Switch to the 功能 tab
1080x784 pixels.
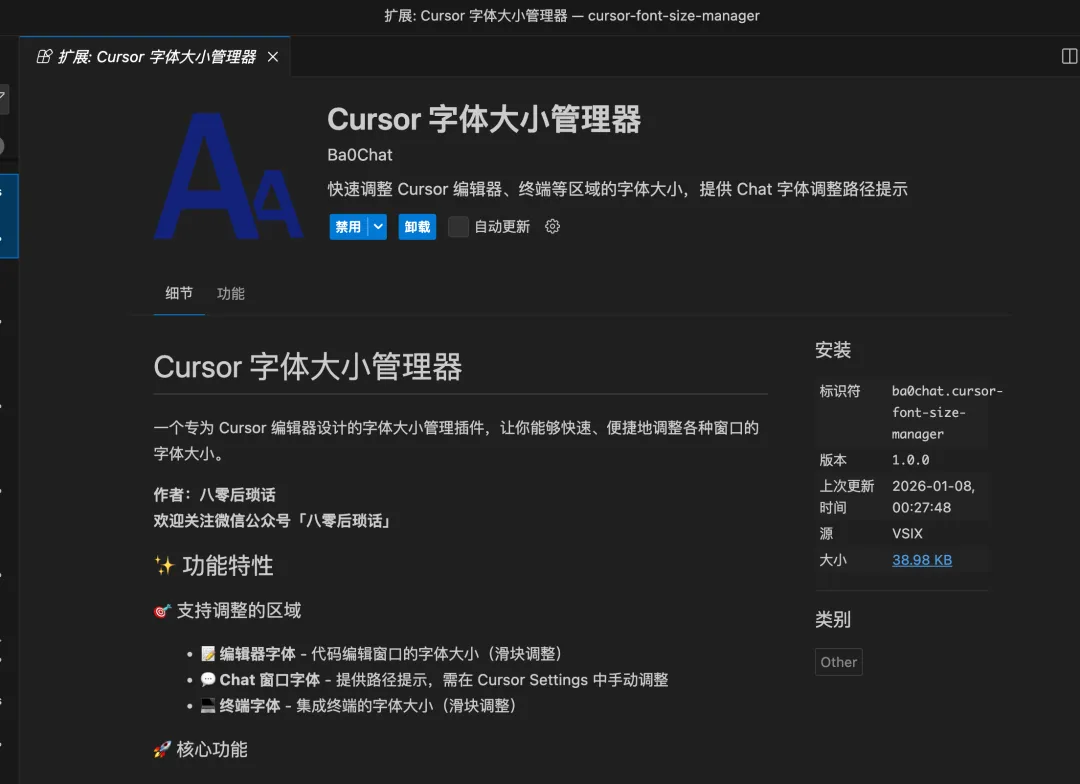231,293
